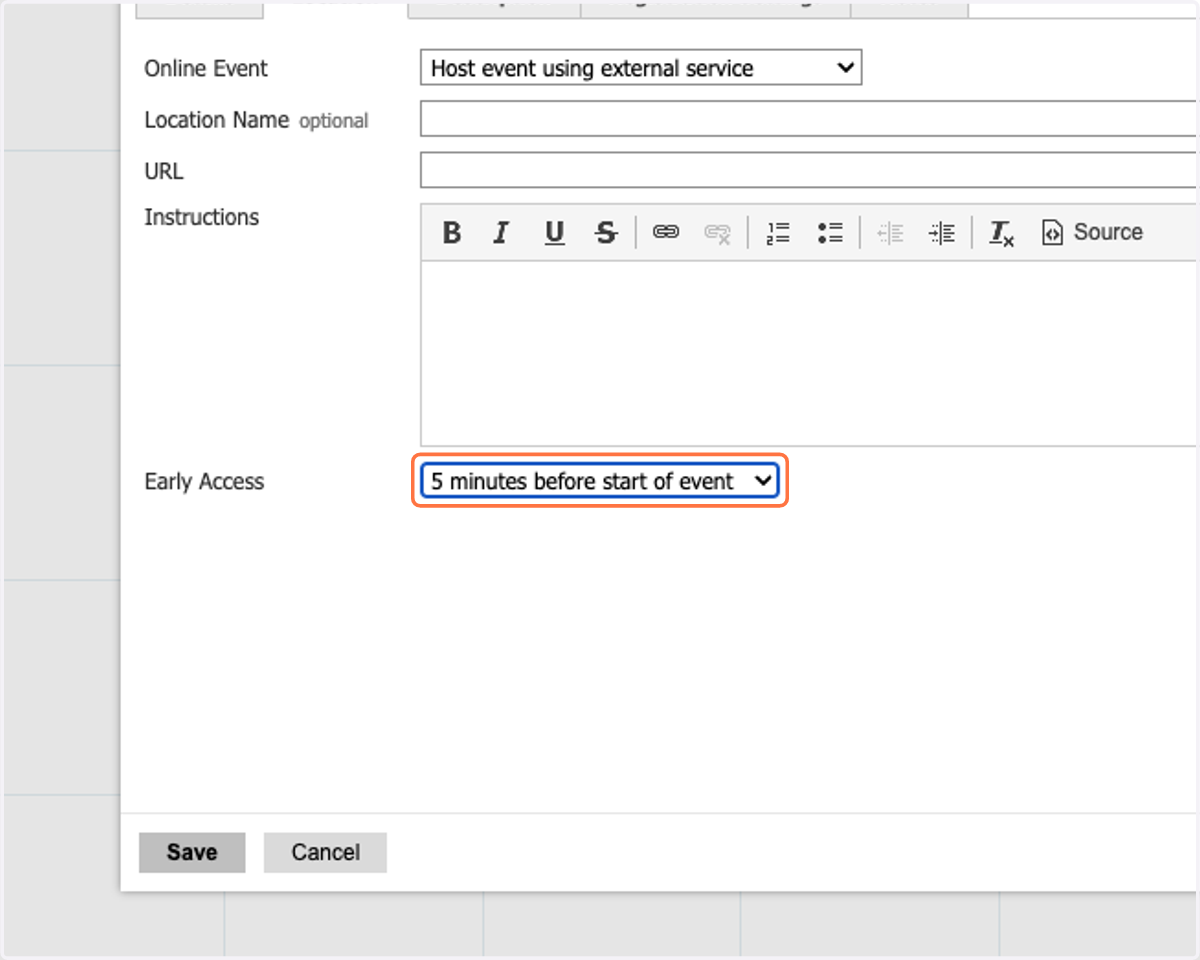Click the unlink icon in editor toolbar
This screenshot has height=960, width=1200.
pos(717,233)
